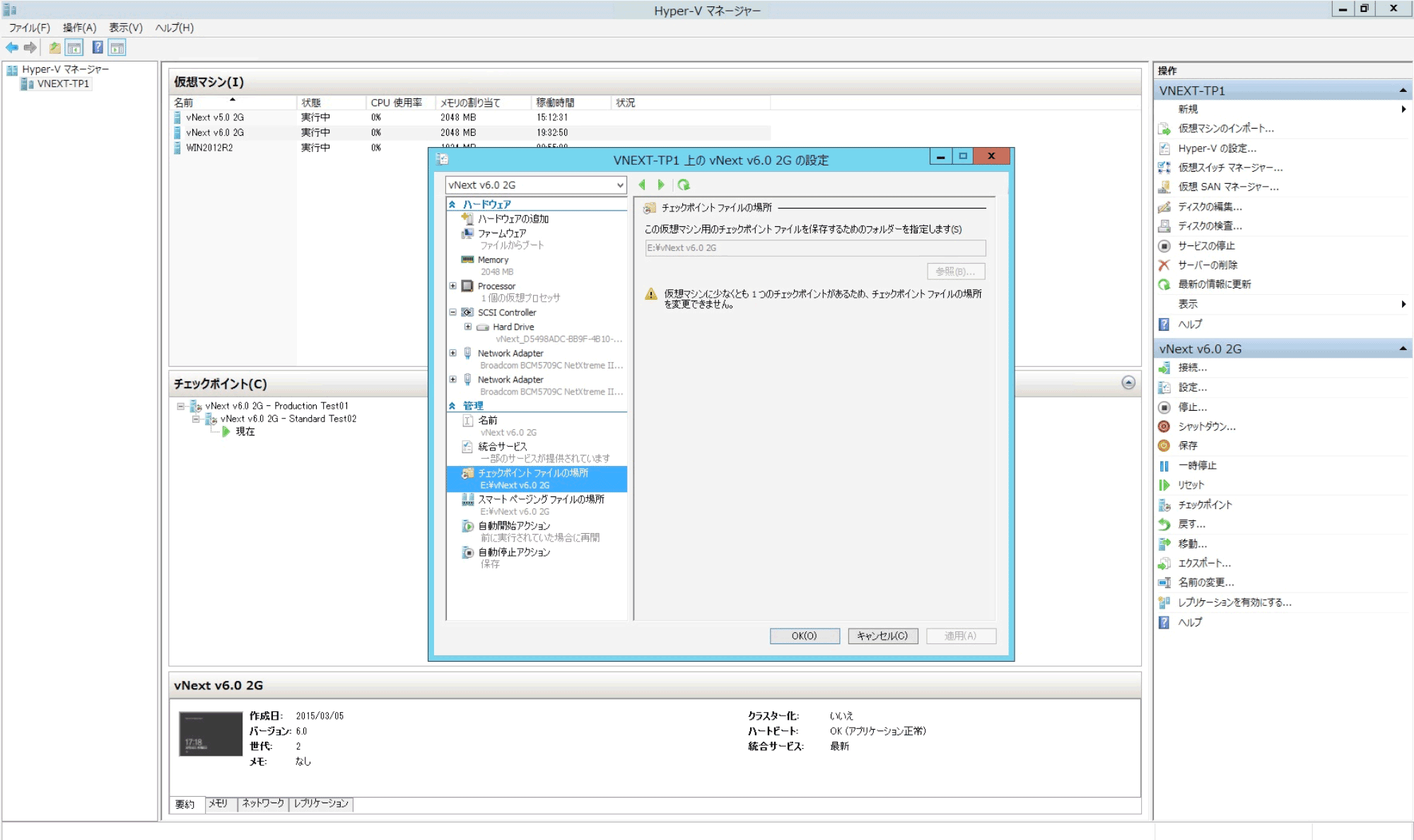Select 自動開始アクション item

pos(513,526)
